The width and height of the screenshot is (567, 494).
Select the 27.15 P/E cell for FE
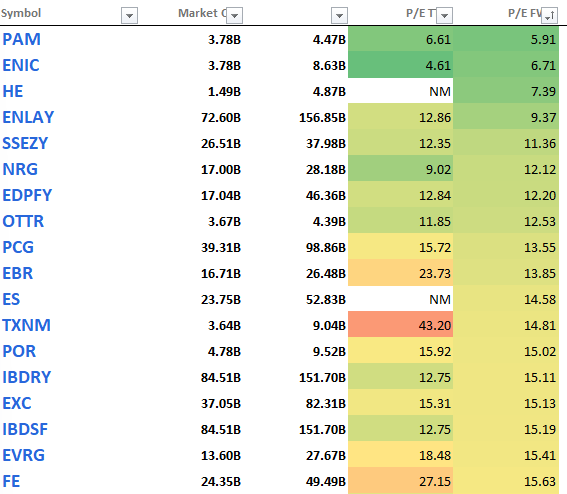click(x=401, y=482)
